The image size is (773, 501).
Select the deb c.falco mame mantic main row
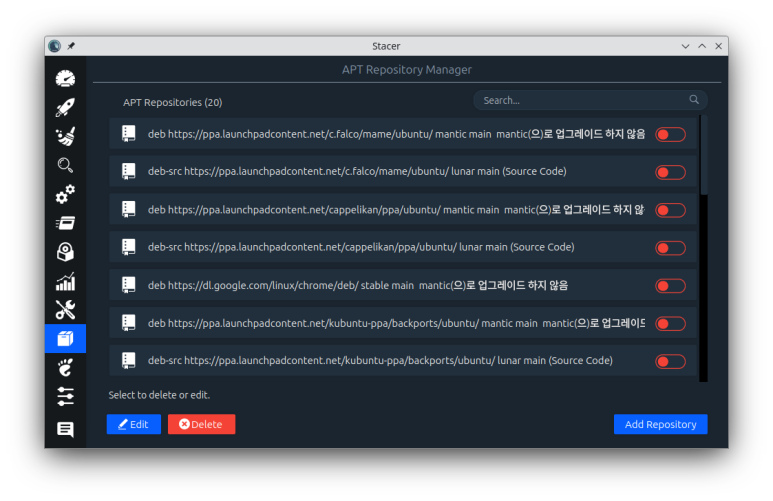[403, 134]
